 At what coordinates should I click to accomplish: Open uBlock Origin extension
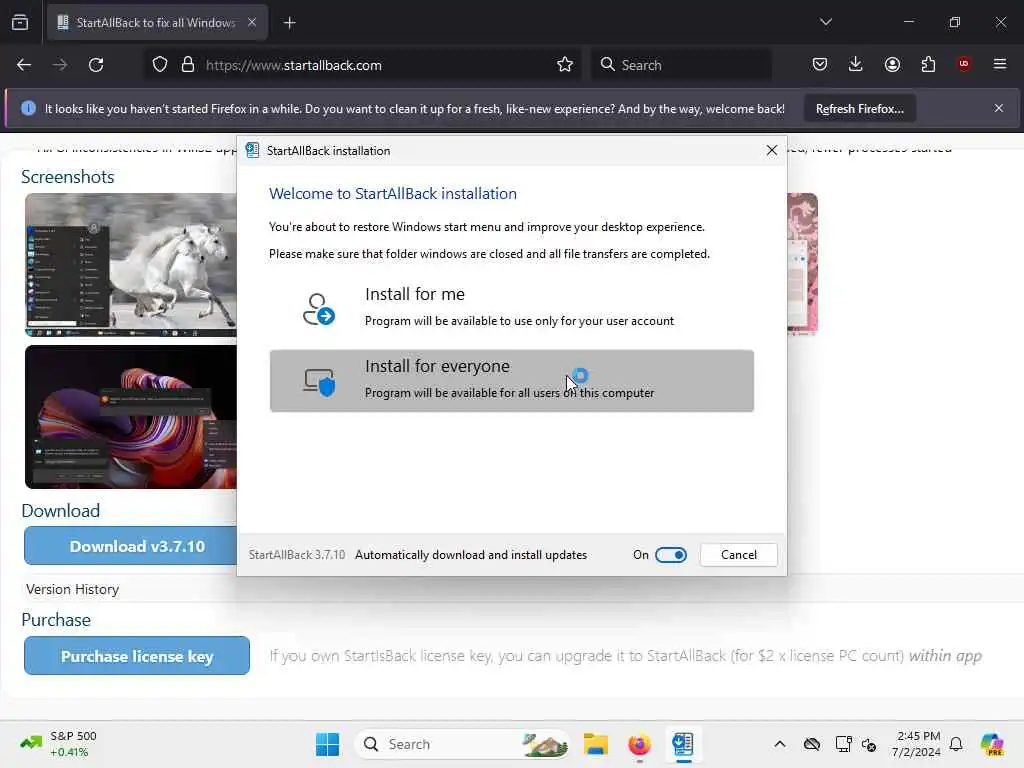coord(964,64)
